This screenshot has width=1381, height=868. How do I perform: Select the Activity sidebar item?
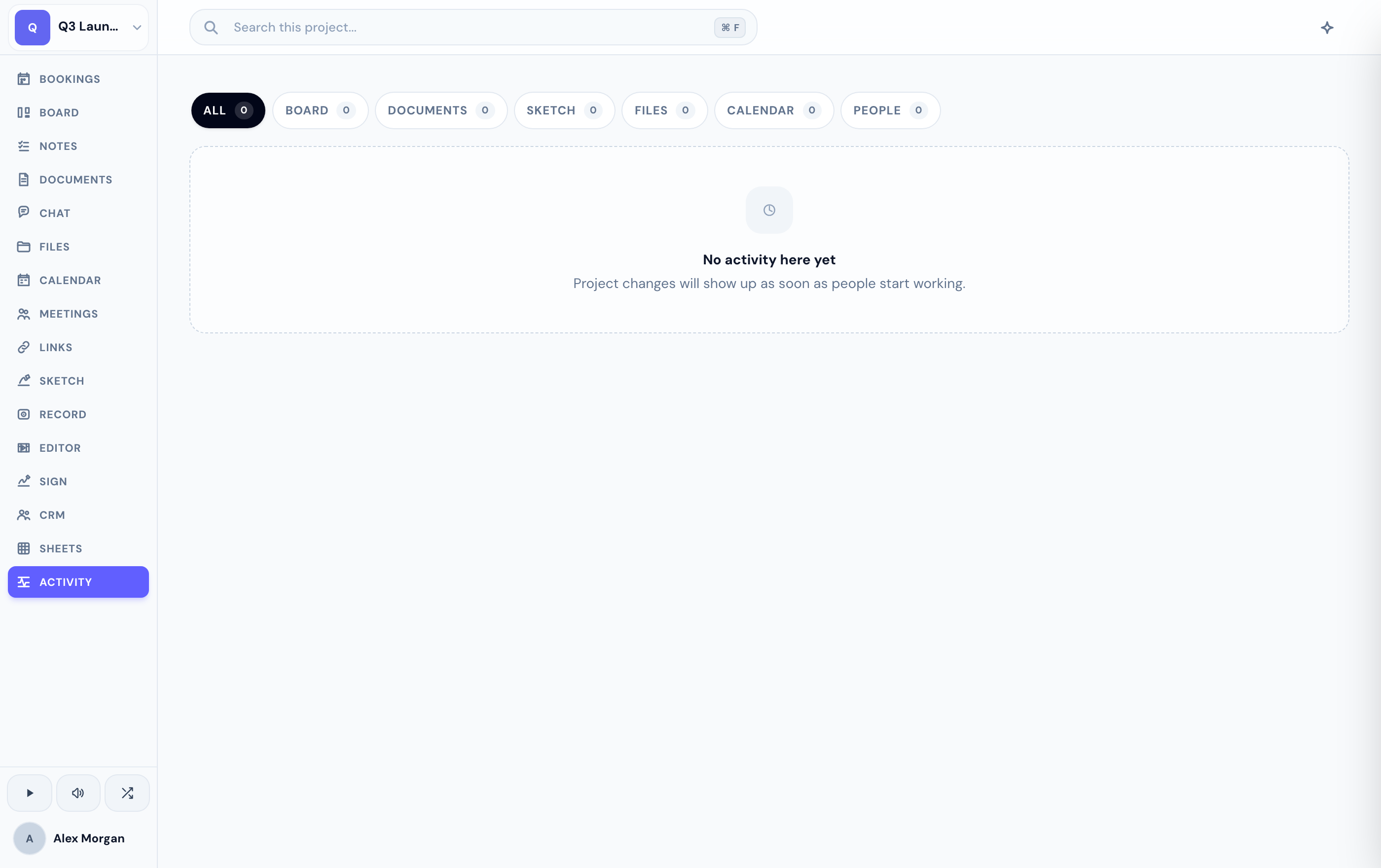pos(78,582)
